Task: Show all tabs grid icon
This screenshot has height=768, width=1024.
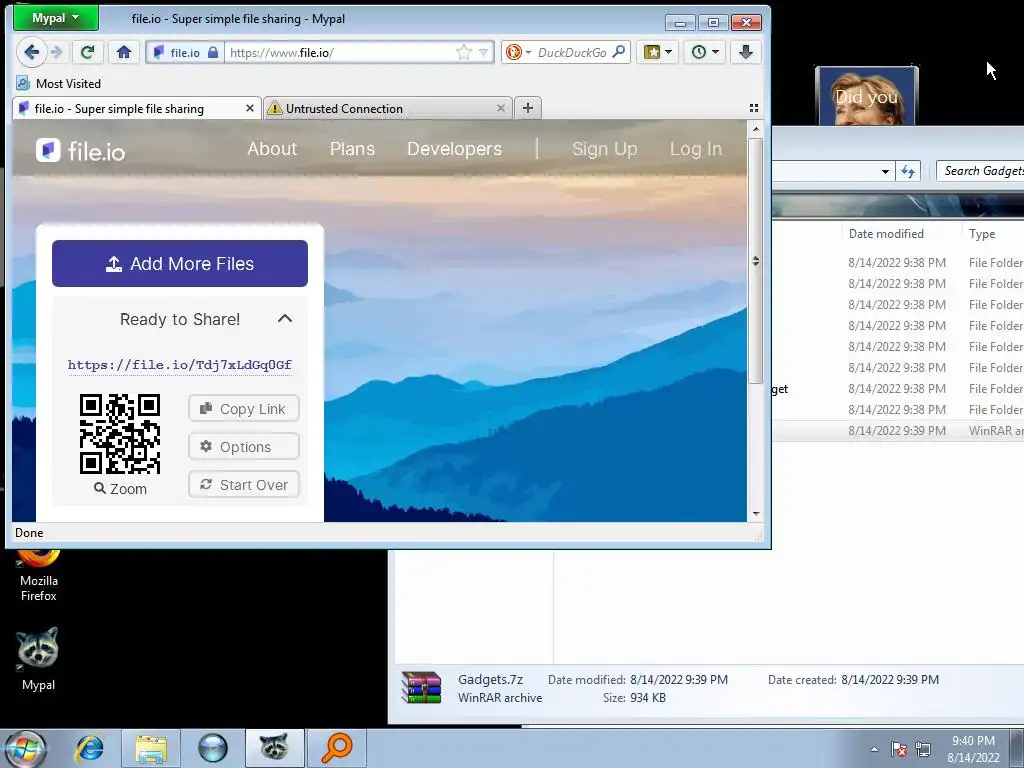Action: coord(754,108)
